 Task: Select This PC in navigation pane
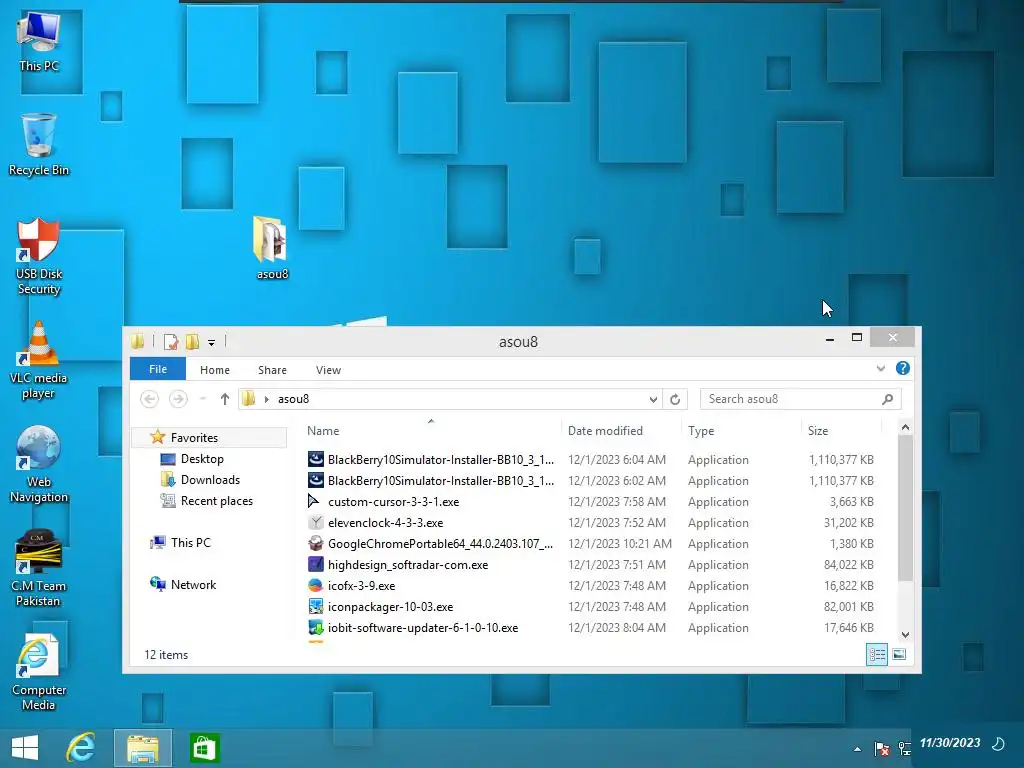click(x=190, y=543)
